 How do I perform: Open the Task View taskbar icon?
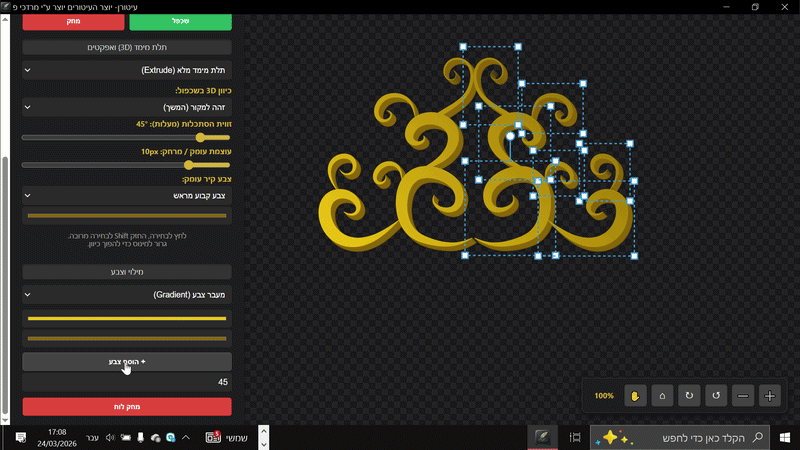pos(575,438)
